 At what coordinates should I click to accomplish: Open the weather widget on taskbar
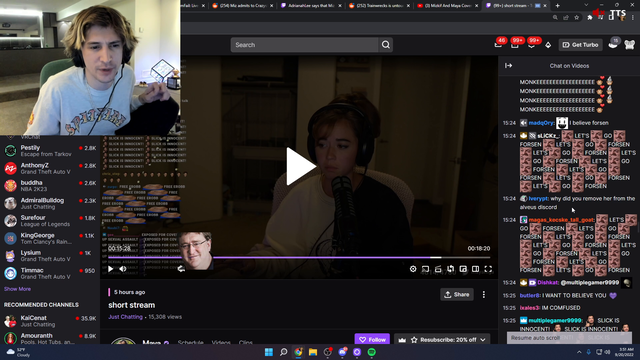[x=19, y=352]
